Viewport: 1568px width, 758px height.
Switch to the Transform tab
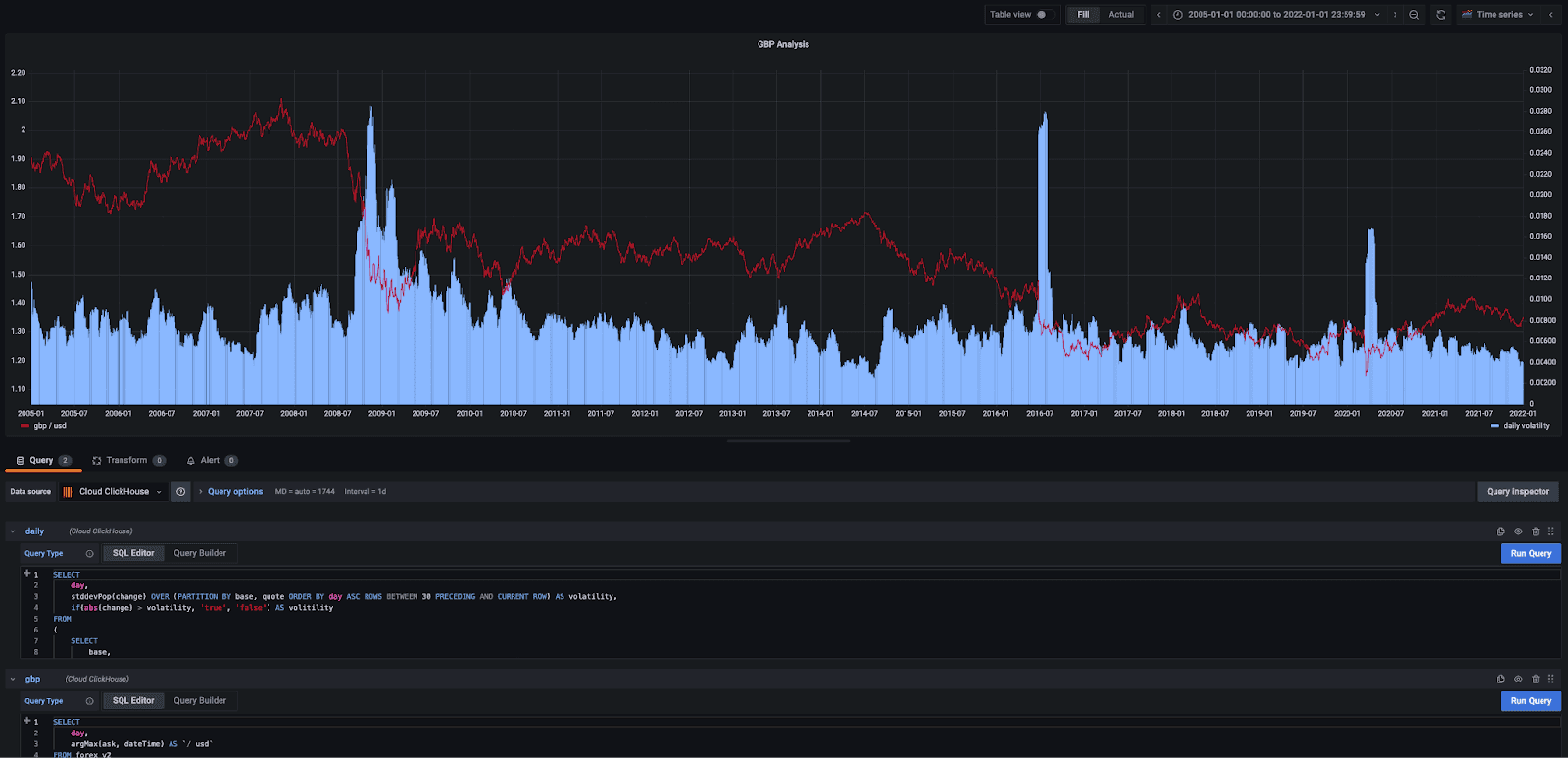tap(128, 460)
